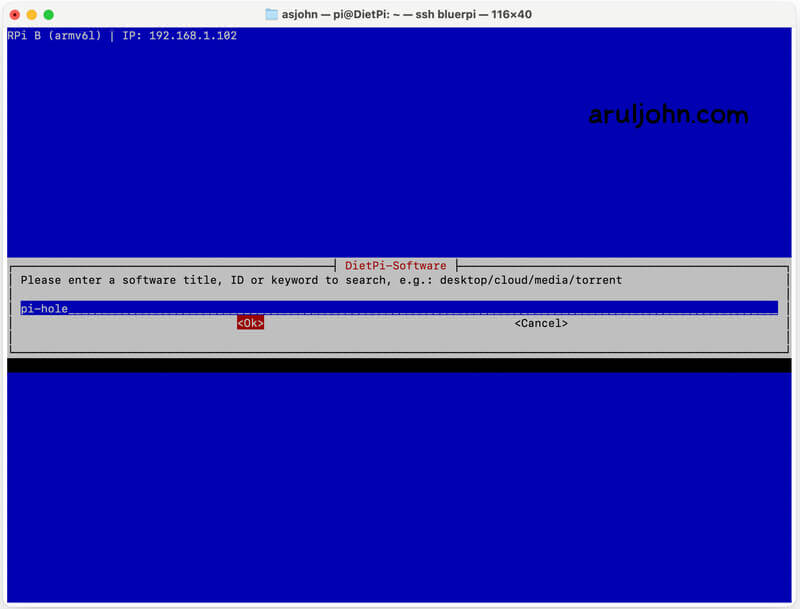Image resolution: width=800 pixels, height=609 pixels.
Task: Click the "RPi B (armv6l)" header text
Action: [x=54, y=36]
